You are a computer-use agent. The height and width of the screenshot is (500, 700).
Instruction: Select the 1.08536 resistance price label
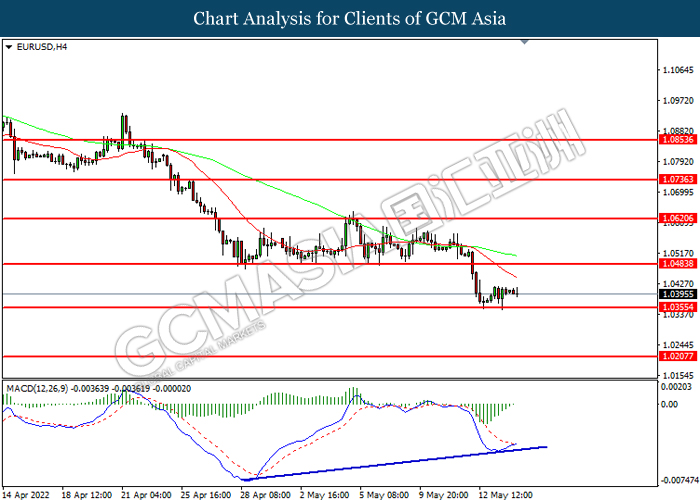[678, 140]
